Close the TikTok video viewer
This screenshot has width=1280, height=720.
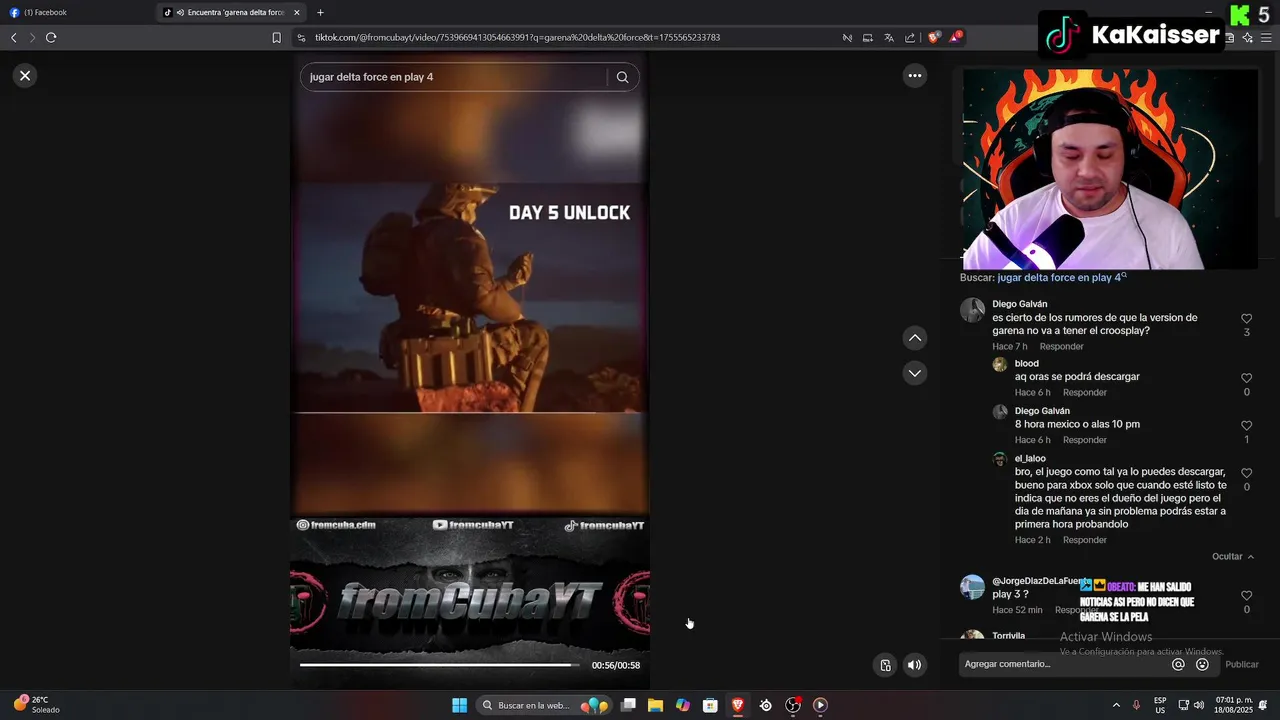25,75
